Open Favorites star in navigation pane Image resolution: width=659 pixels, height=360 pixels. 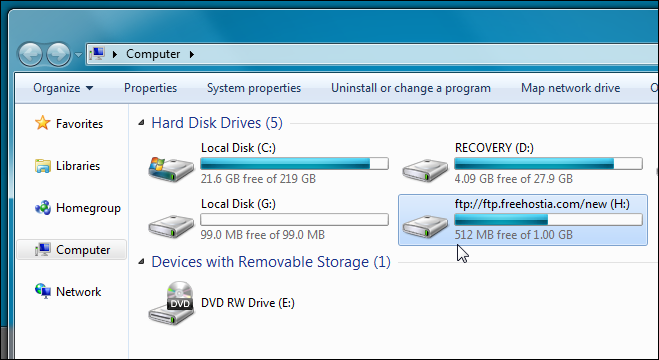coord(42,123)
